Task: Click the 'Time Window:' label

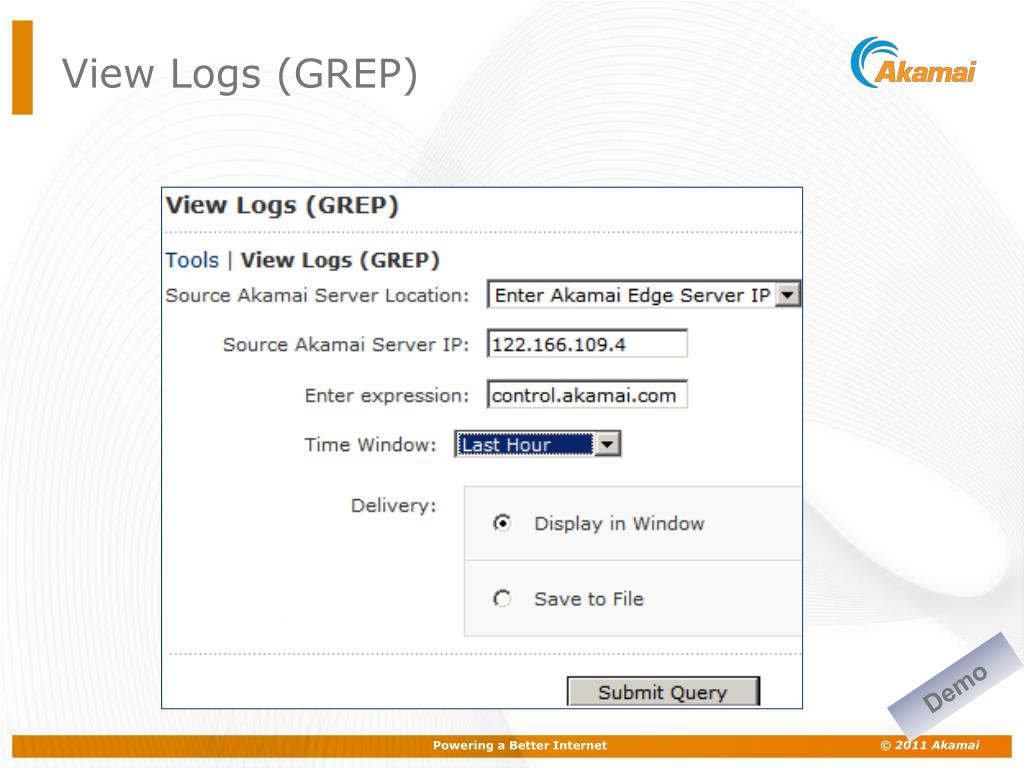Action: click(370, 445)
